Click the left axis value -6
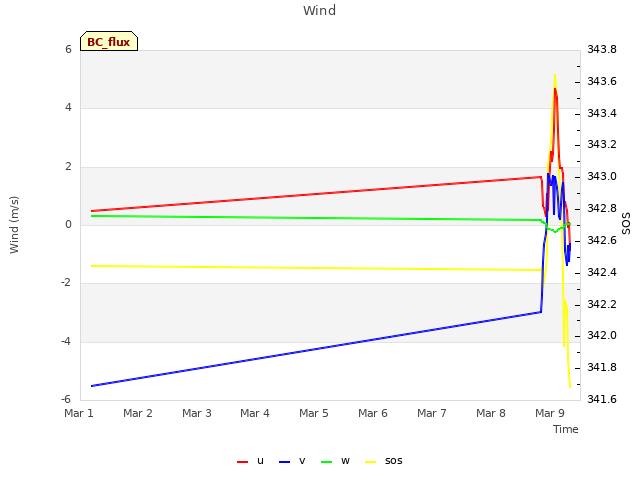This screenshot has width=640, height=480. (x=66, y=399)
